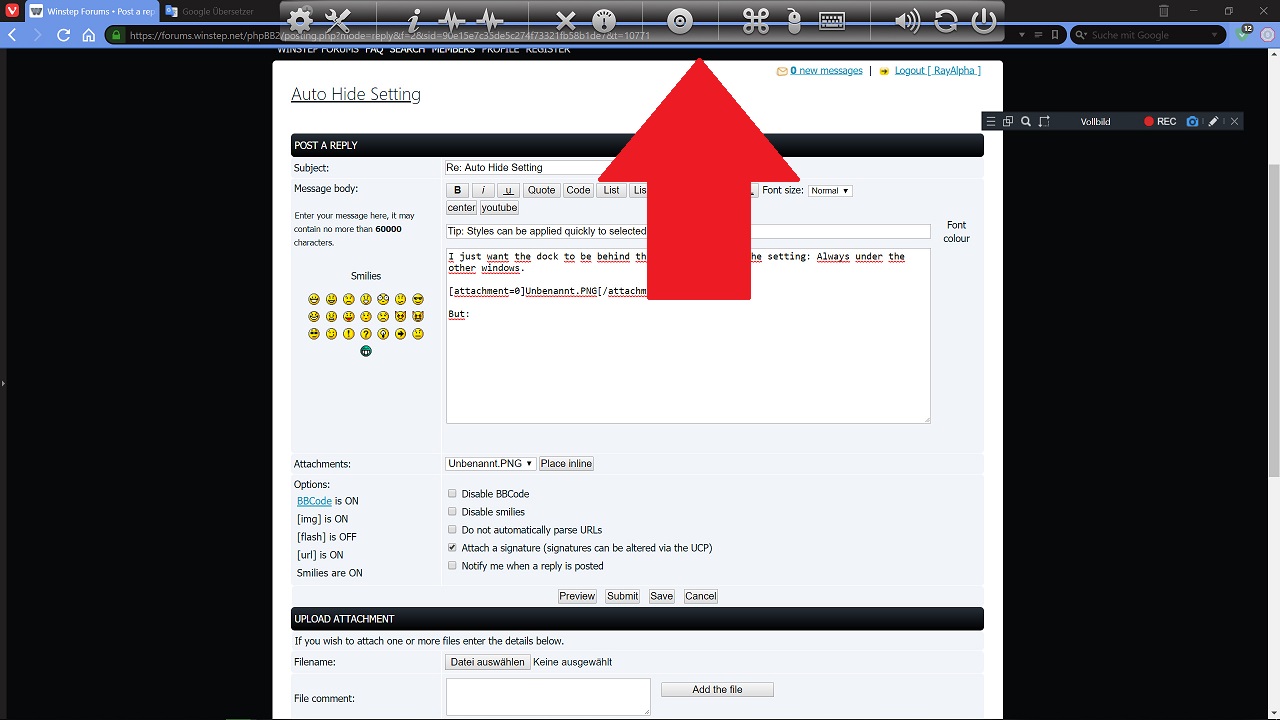Enable the Disable BBCode checkbox
Screen dimensions: 1280x720
pyautogui.click(x=452, y=494)
